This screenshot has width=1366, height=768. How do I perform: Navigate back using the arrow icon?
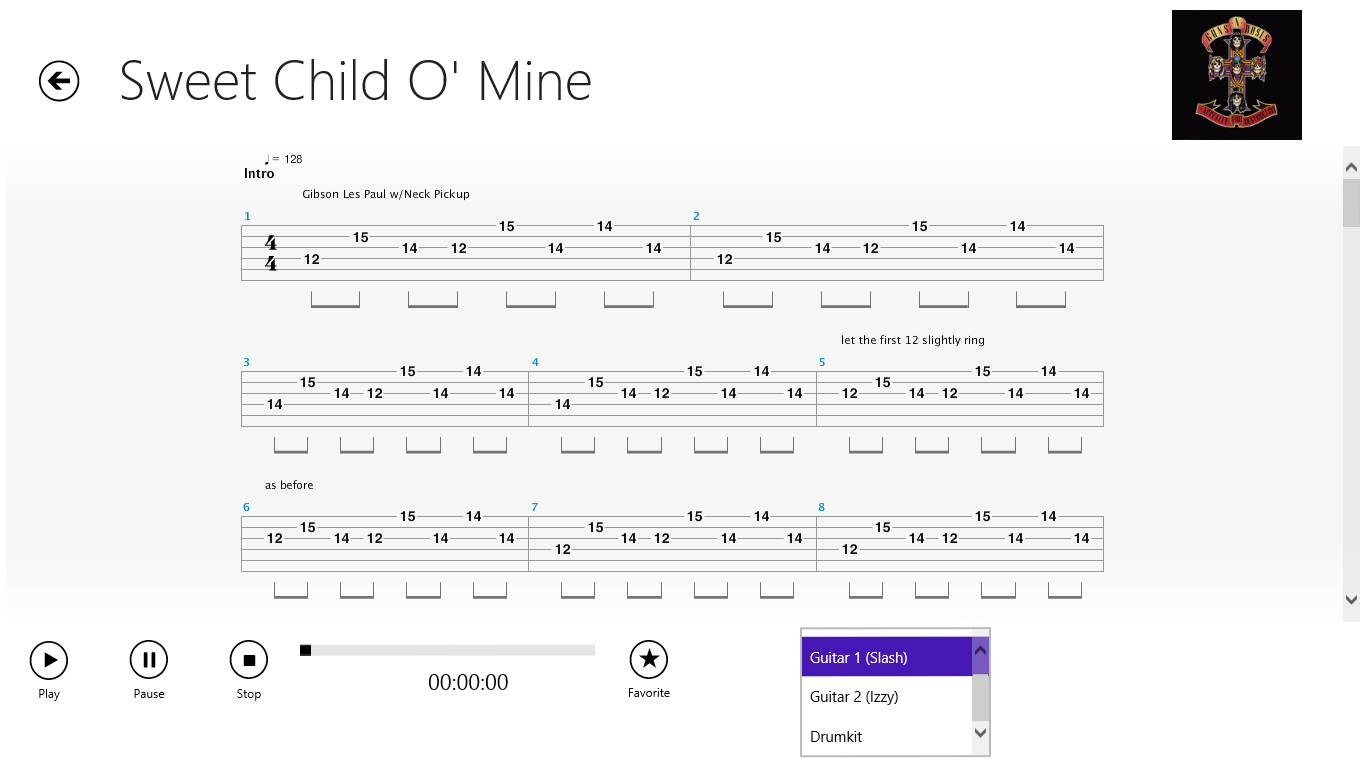point(58,81)
